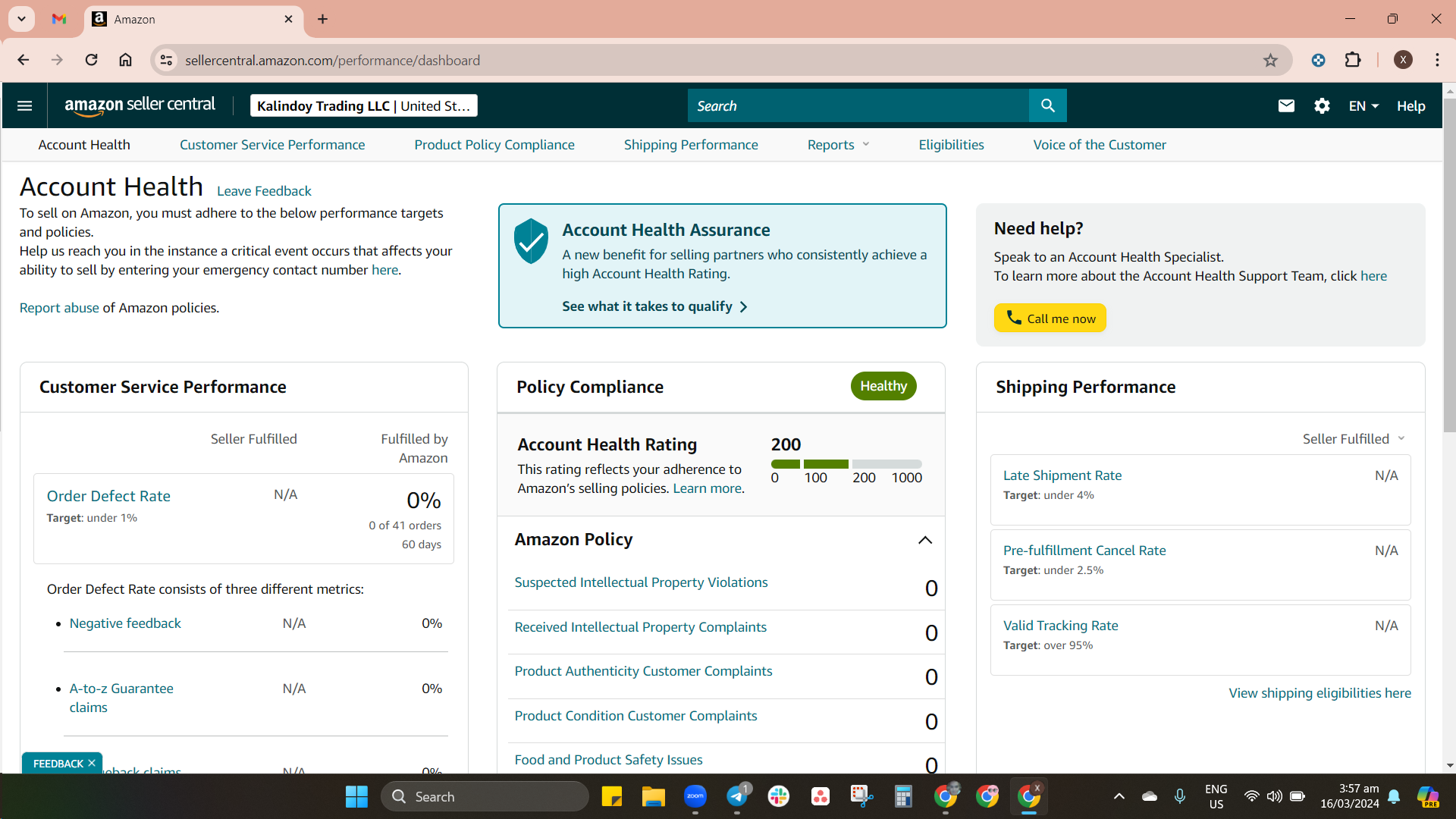The width and height of the screenshot is (1456, 819).
Task: View site information icon in address bar
Action: click(166, 60)
